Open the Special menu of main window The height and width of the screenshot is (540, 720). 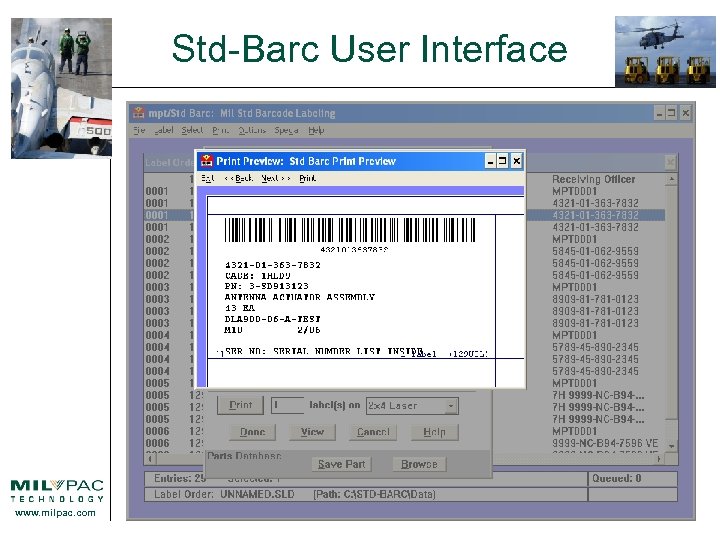pos(287,130)
